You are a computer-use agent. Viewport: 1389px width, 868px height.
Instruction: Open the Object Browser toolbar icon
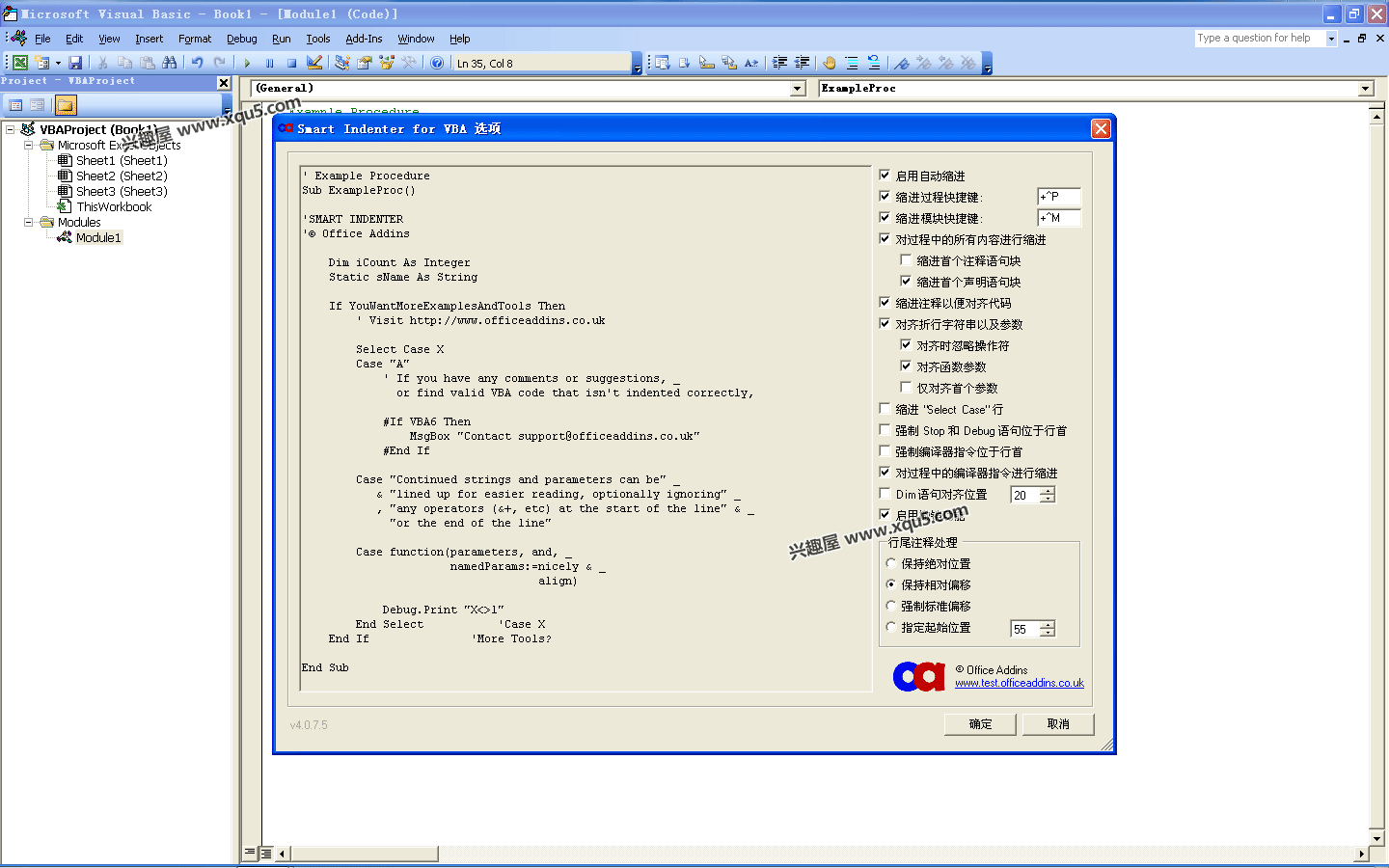387,63
